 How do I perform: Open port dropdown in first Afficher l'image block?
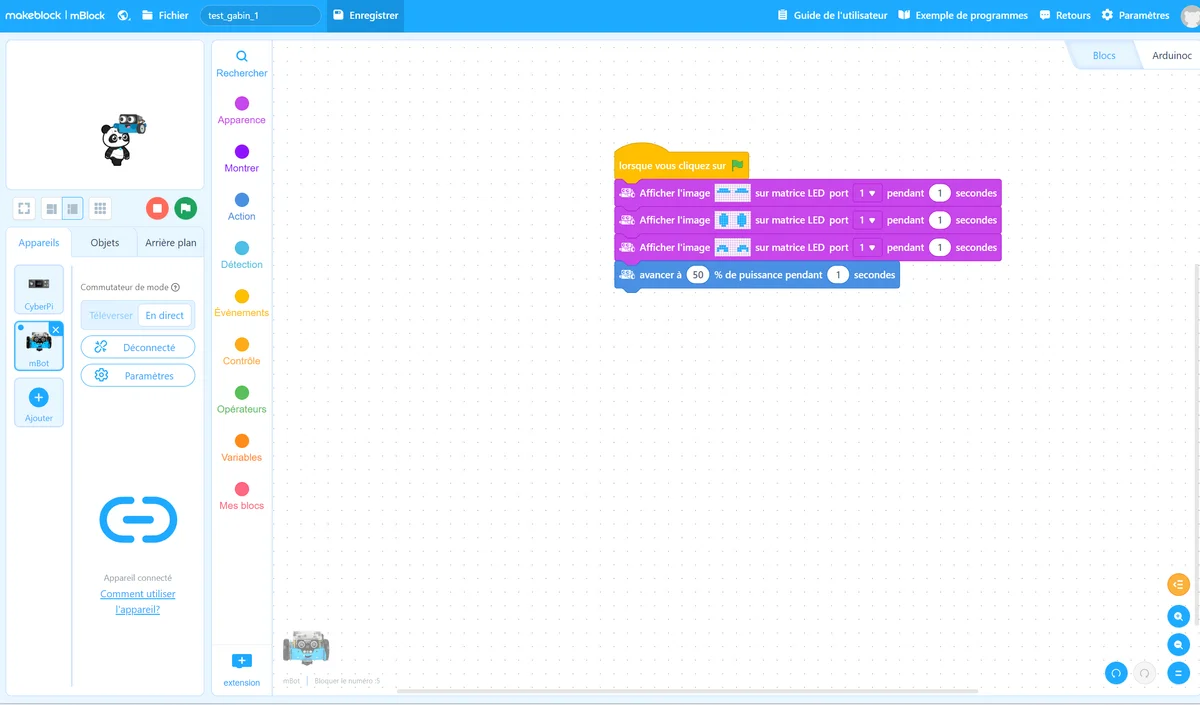tap(866, 193)
